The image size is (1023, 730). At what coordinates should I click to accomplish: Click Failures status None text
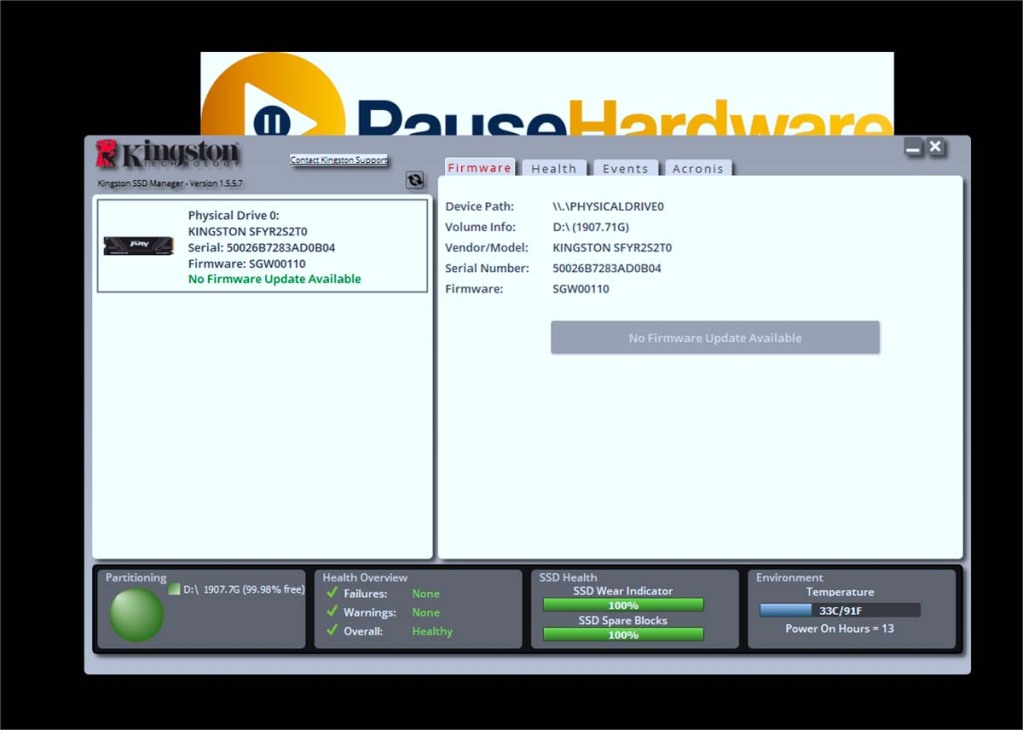(425, 593)
